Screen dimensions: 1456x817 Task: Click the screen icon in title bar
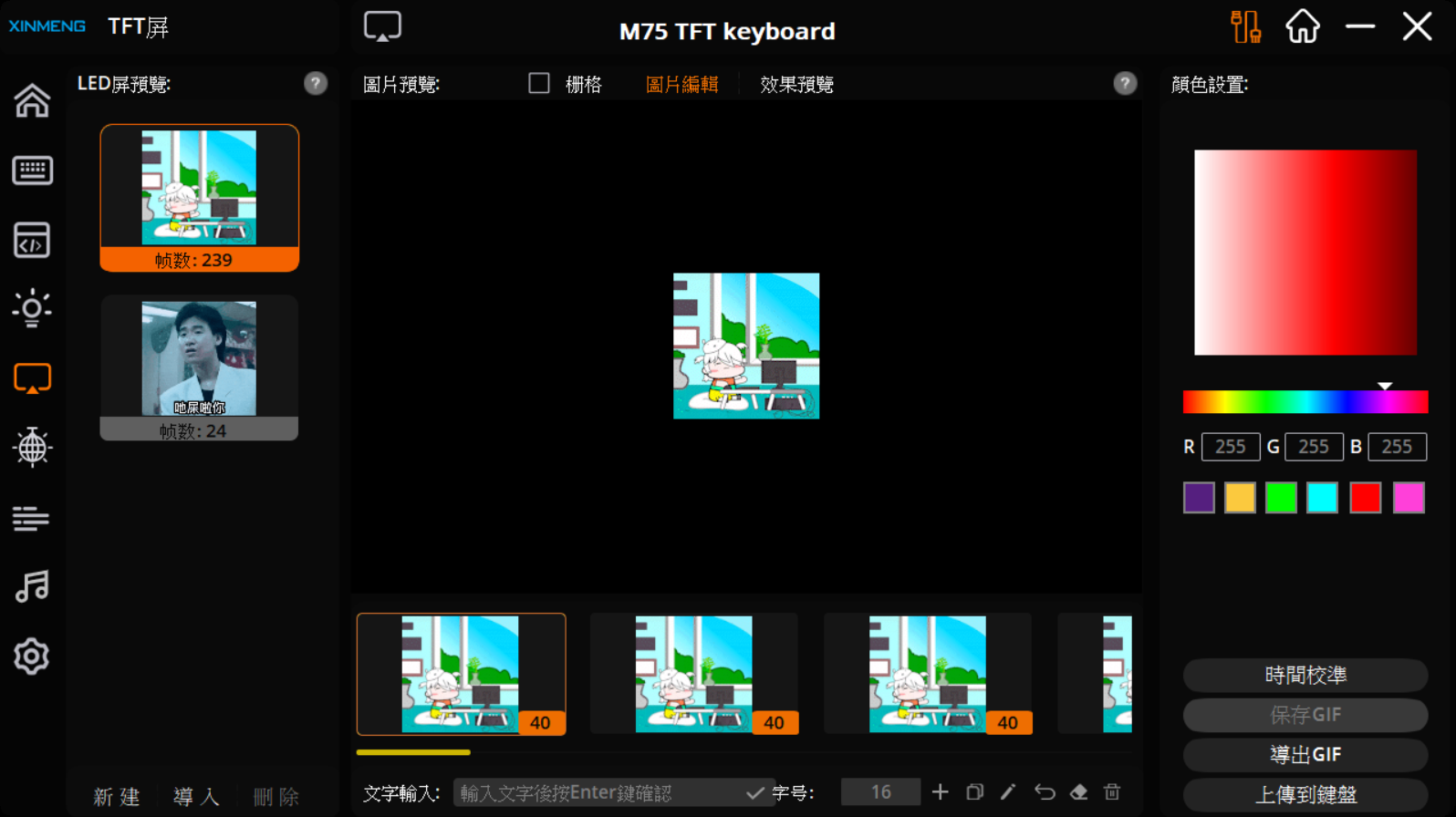pos(382,26)
